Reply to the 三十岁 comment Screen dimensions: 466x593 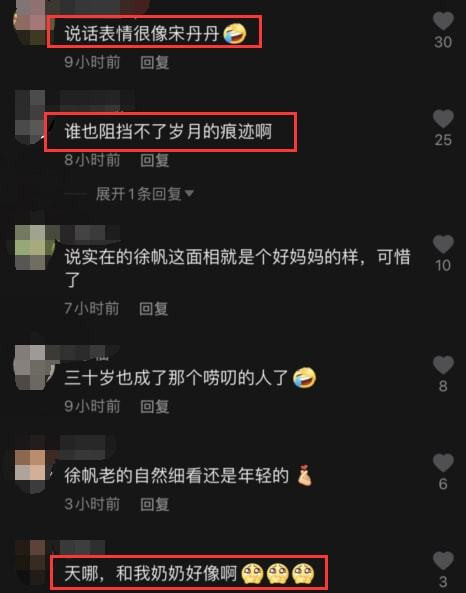[154, 407]
